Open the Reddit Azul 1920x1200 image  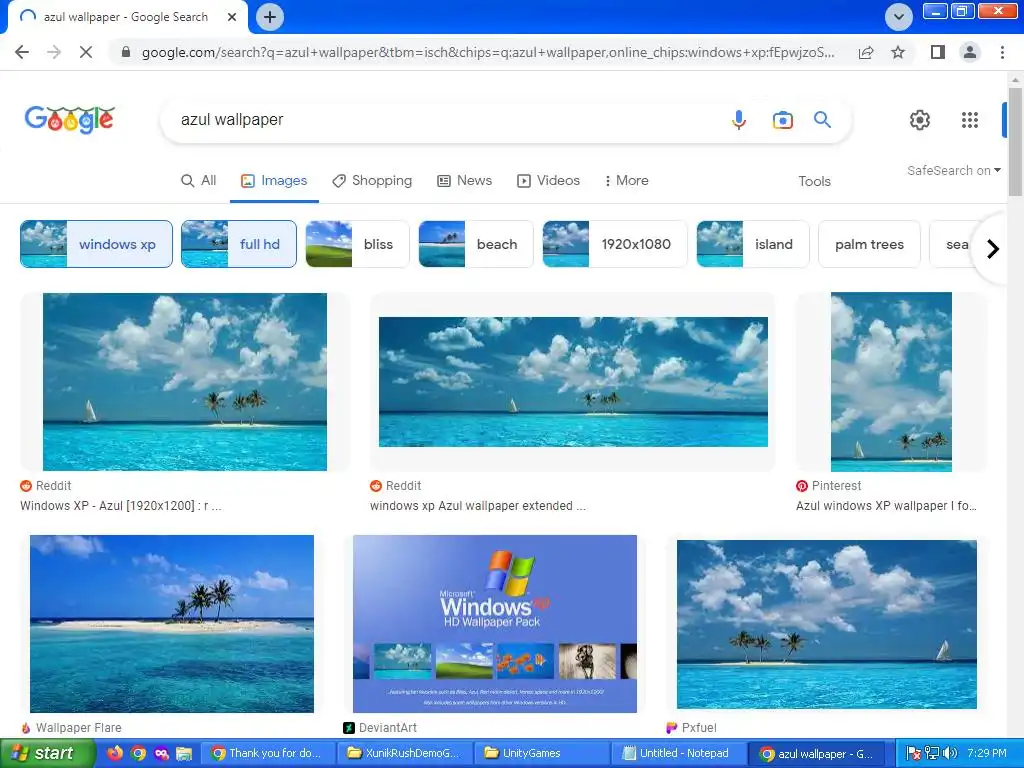pyautogui.click(x=185, y=382)
